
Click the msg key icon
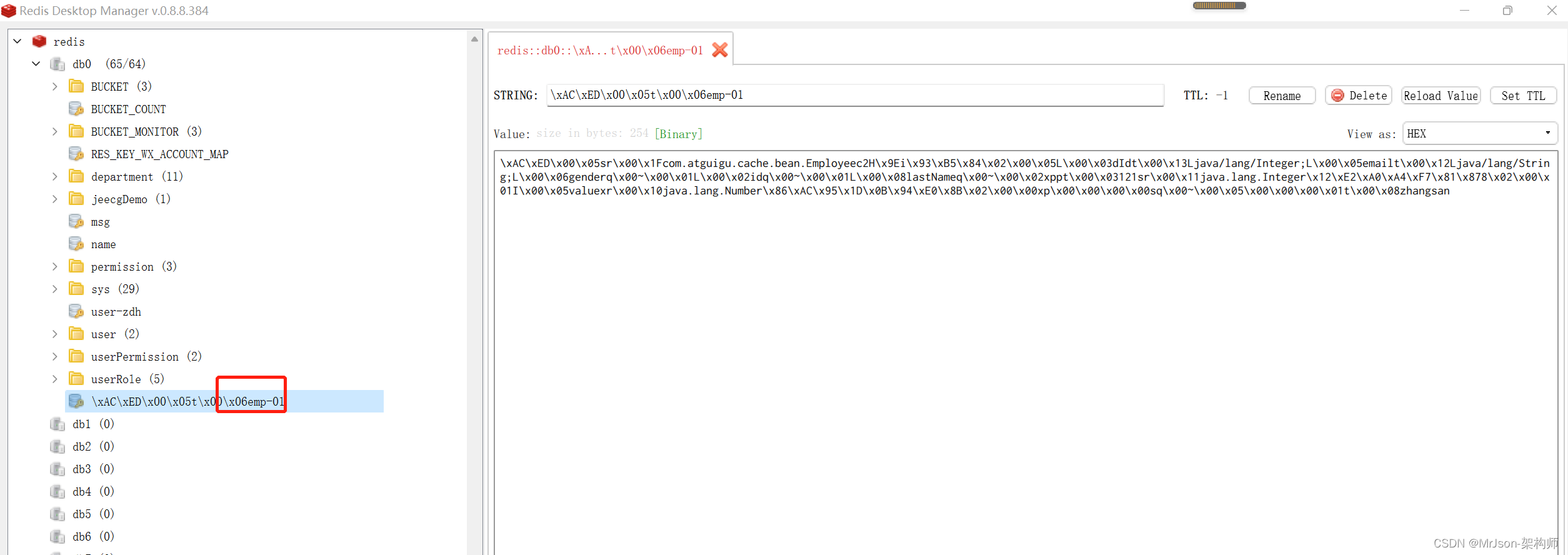76,221
